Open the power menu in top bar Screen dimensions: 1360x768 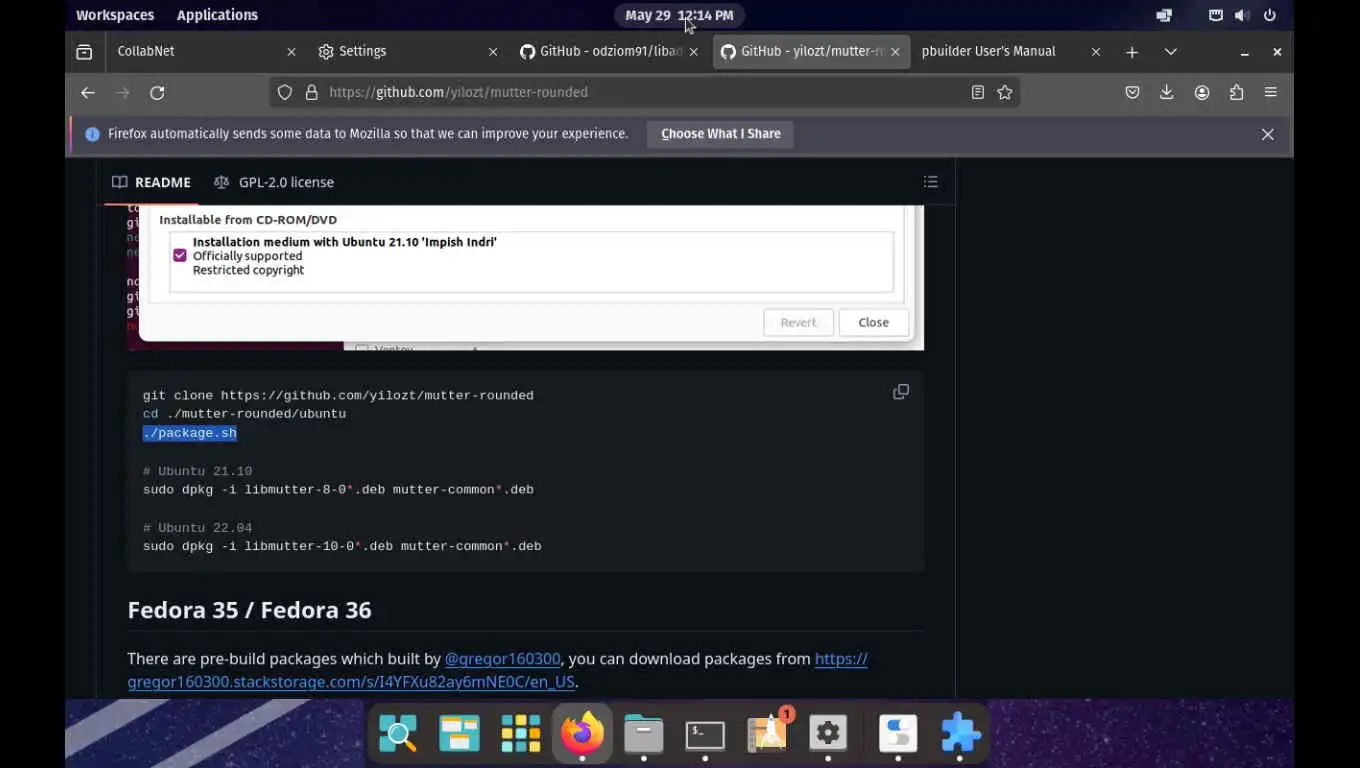[x=1270, y=15]
